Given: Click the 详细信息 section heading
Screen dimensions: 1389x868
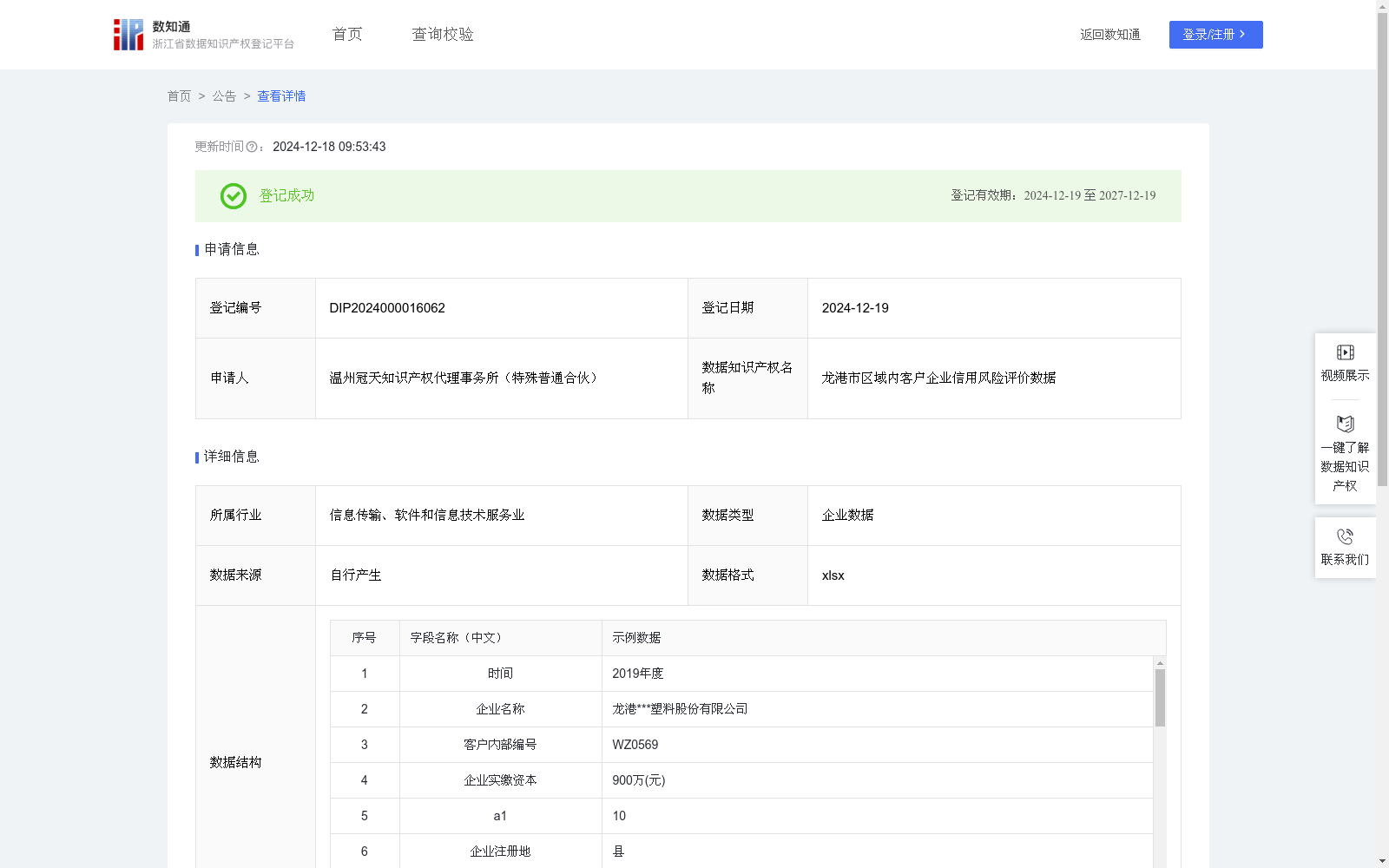Looking at the screenshot, I should 231,457.
